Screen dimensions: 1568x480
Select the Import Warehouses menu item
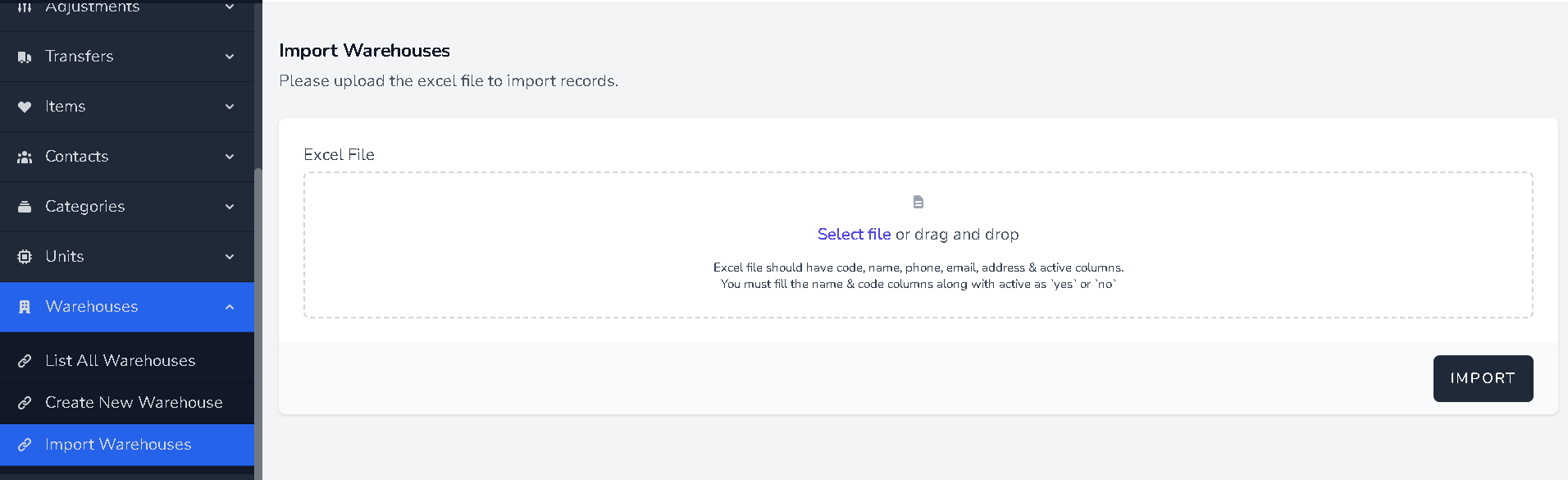[x=118, y=445]
